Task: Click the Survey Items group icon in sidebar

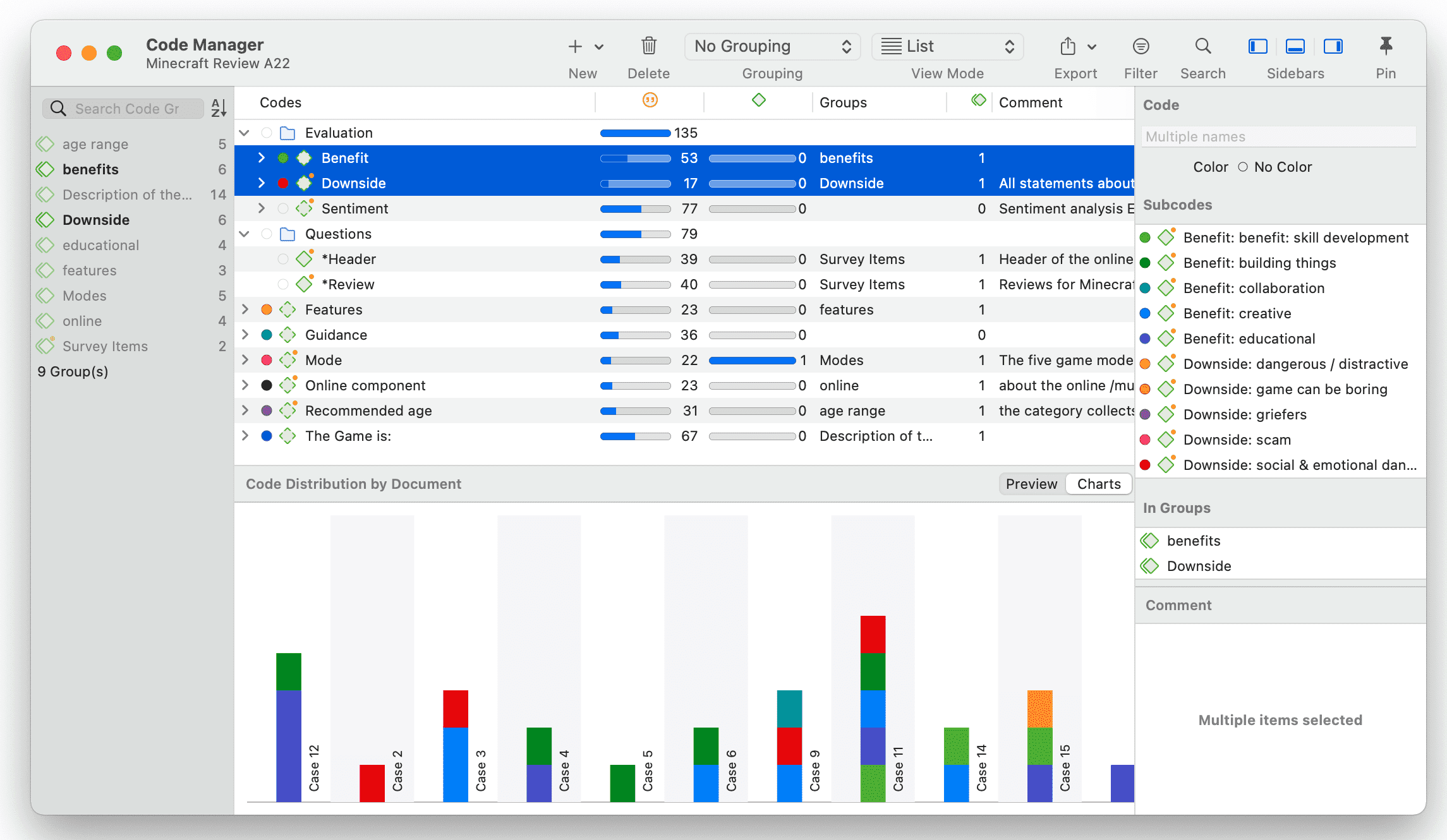Action: tap(45, 346)
